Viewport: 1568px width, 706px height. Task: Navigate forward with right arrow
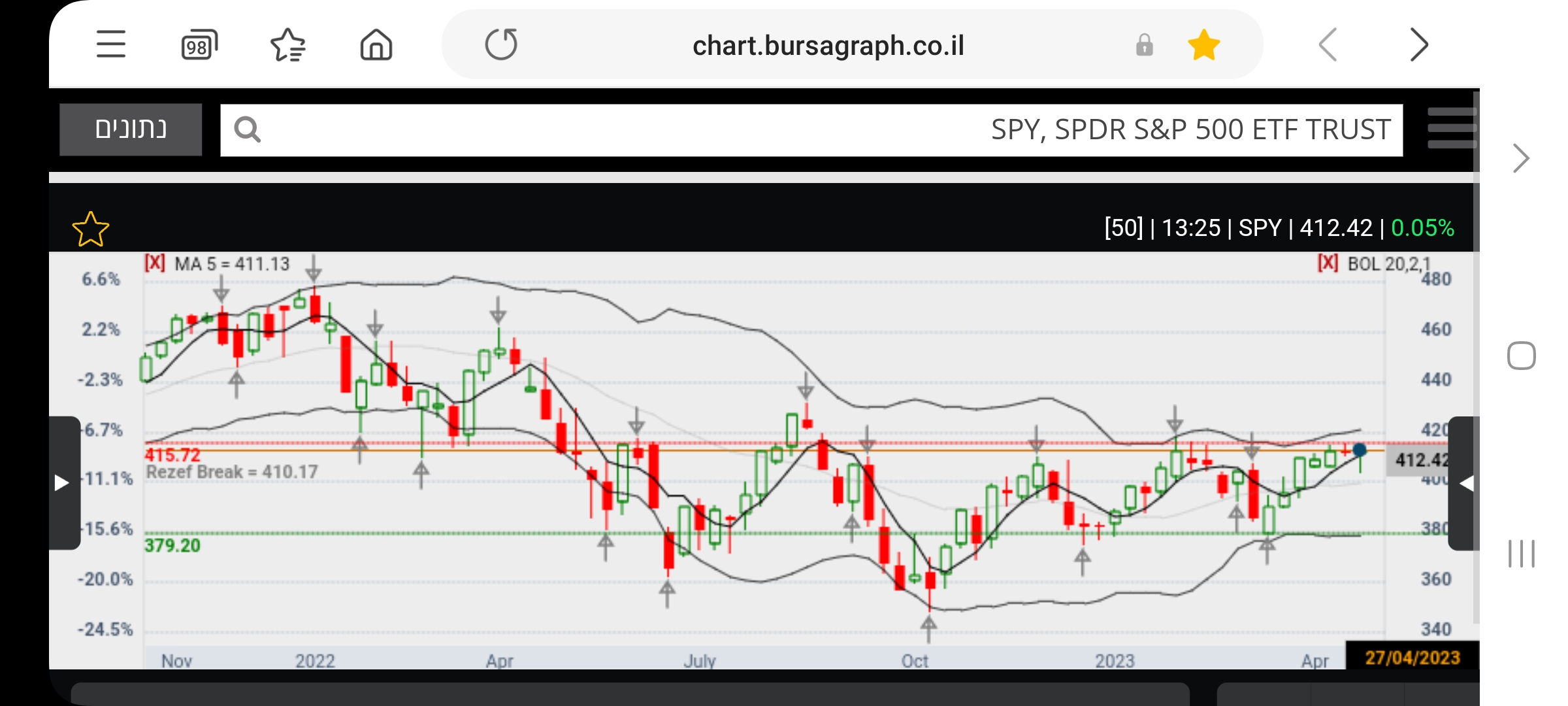(x=1419, y=44)
